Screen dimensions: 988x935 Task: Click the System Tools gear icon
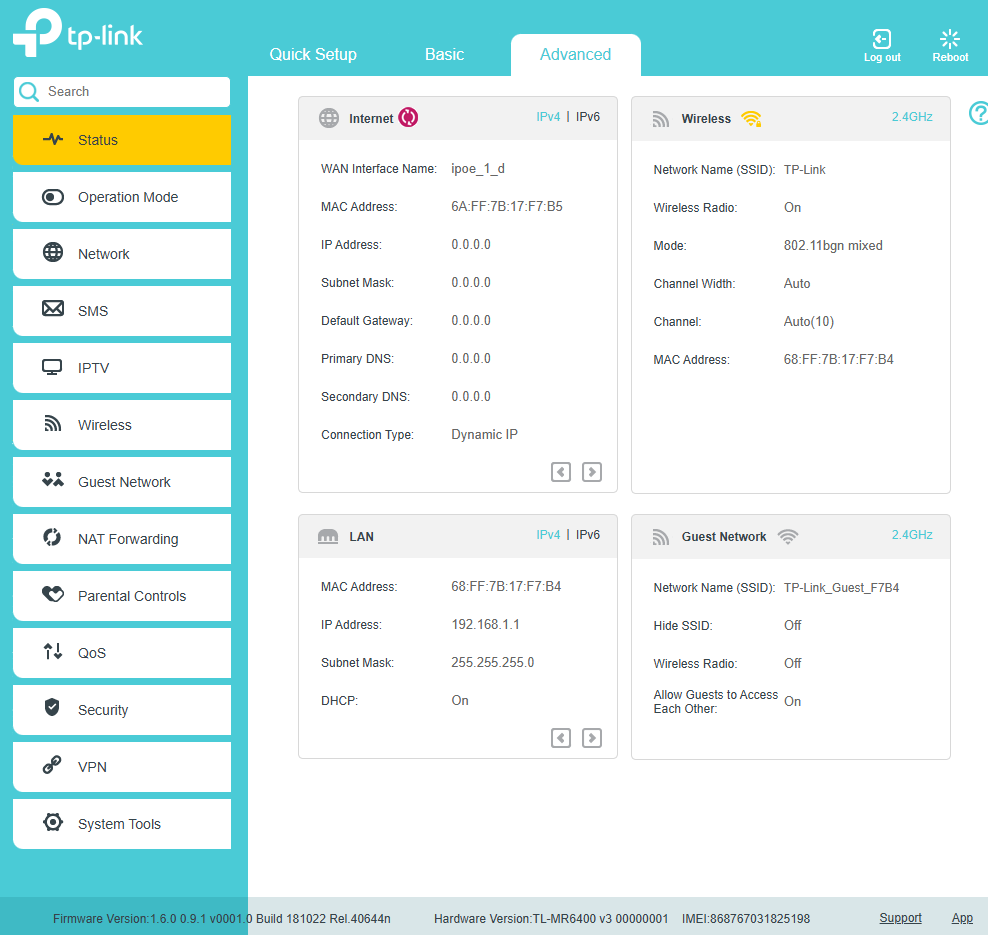pos(53,822)
